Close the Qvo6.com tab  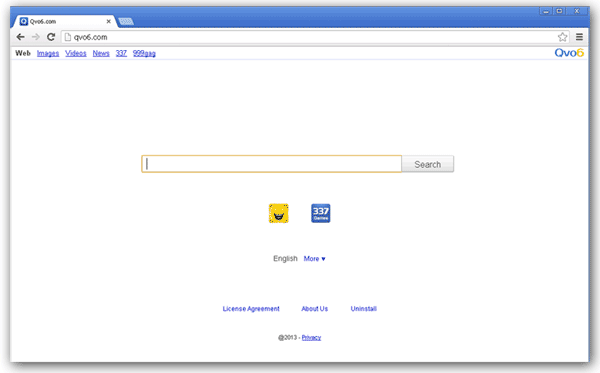click(x=109, y=21)
